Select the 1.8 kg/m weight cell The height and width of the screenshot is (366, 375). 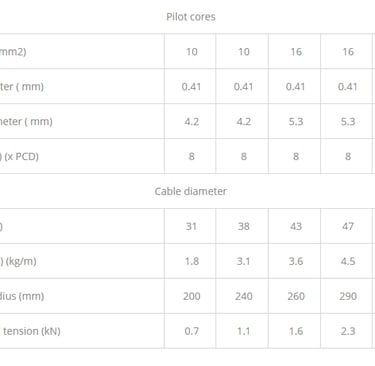[x=191, y=261]
